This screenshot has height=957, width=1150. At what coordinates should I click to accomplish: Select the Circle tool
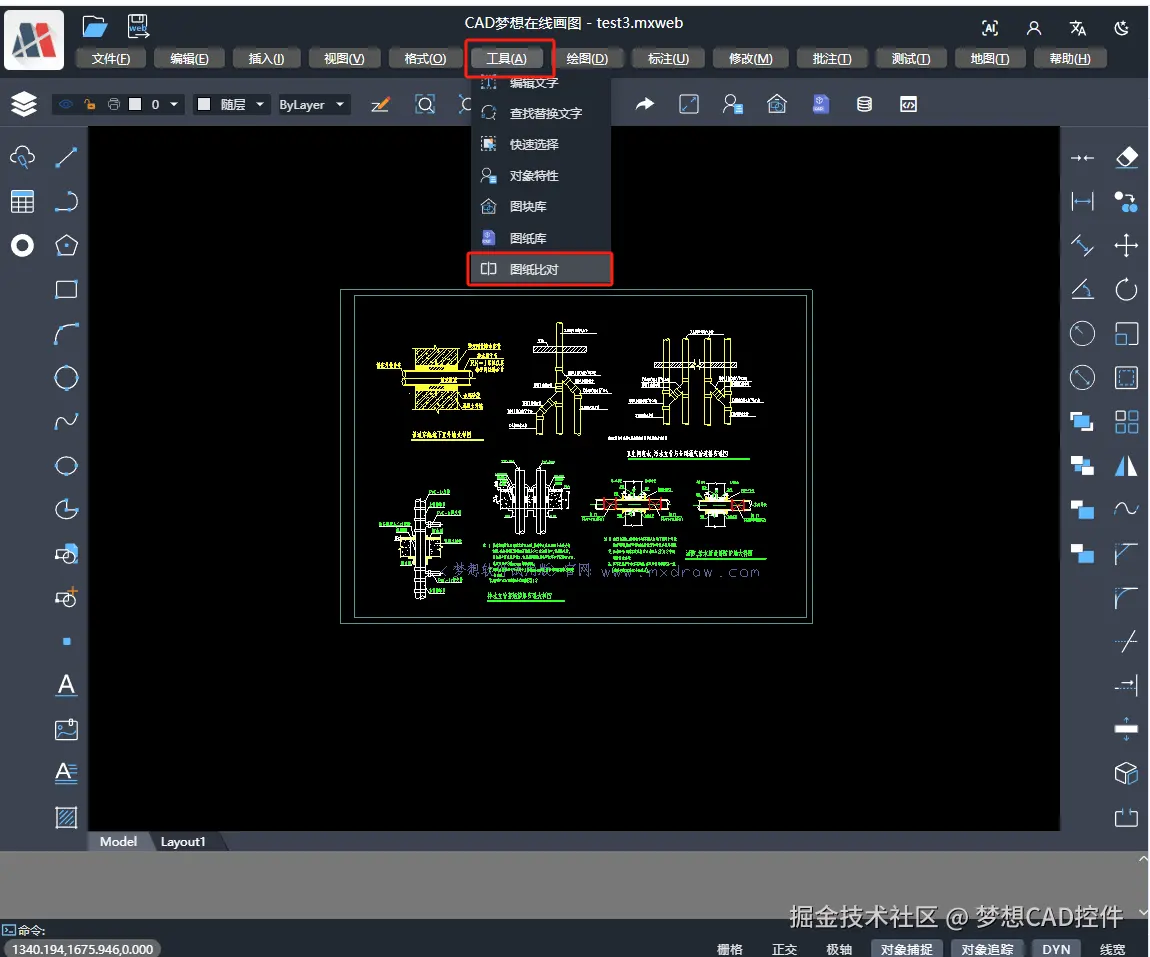coord(66,378)
